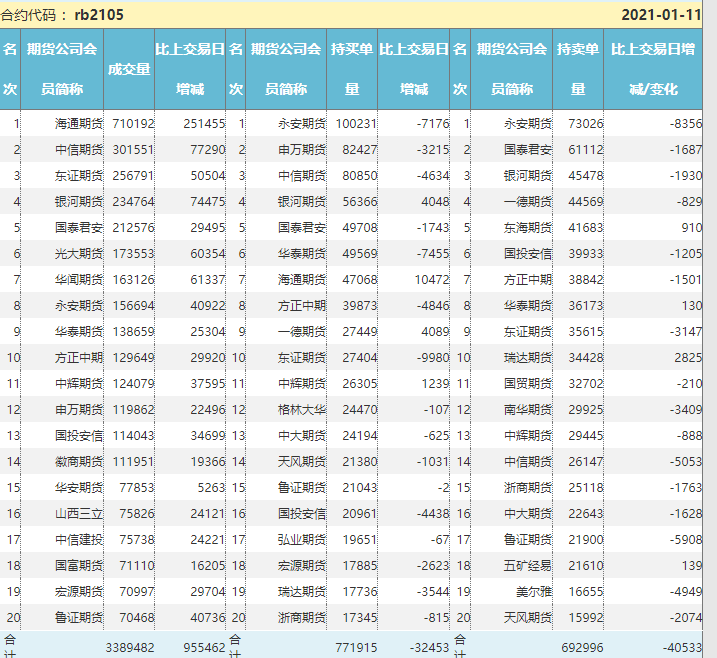Click the 持买单量 column header
Image resolution: width=717 pixels, height=658 pixels.
(x=352, y=69)
